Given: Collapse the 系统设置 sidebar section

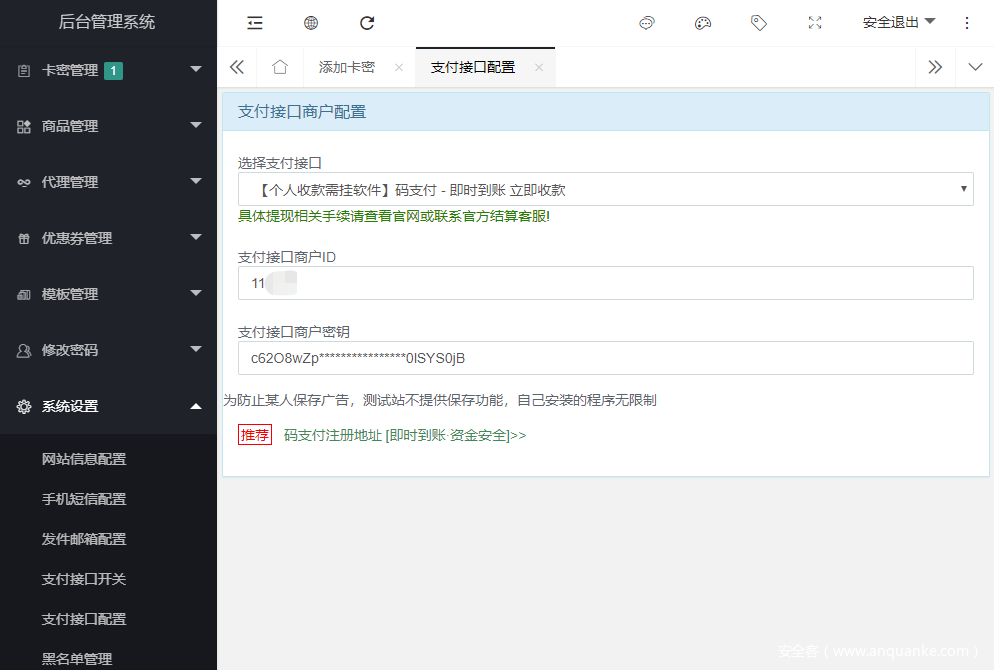Looking at the screenshot, I should (x=108, y=406).
